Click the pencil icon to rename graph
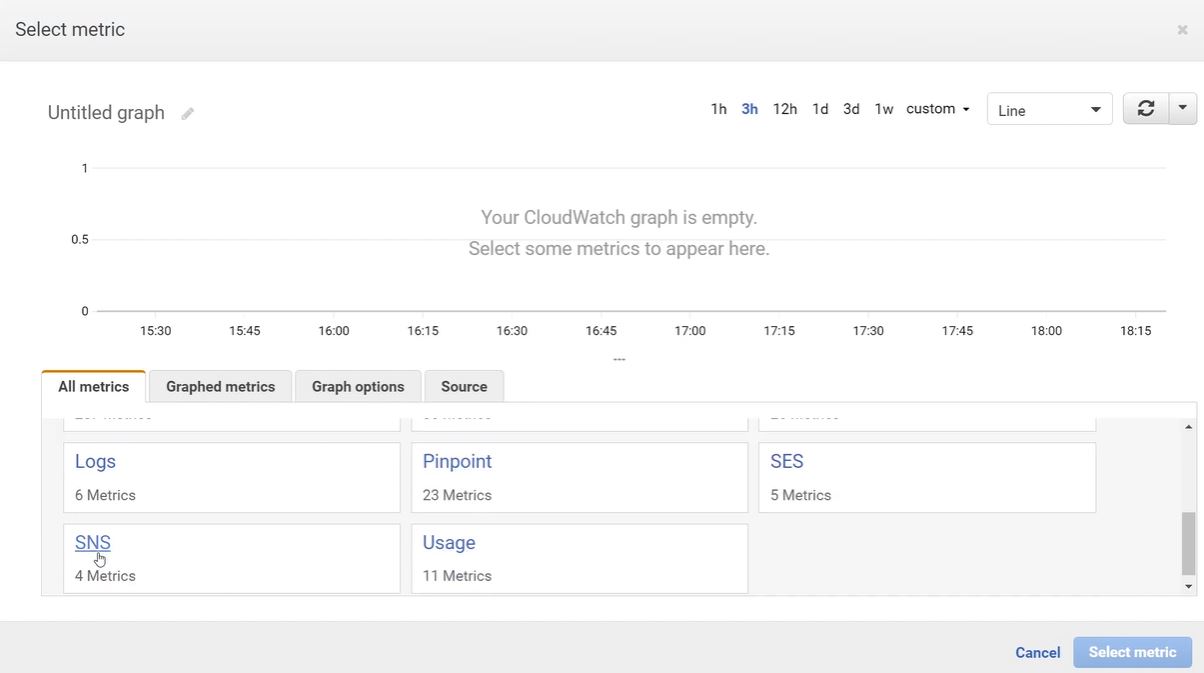 coord(187,114)
